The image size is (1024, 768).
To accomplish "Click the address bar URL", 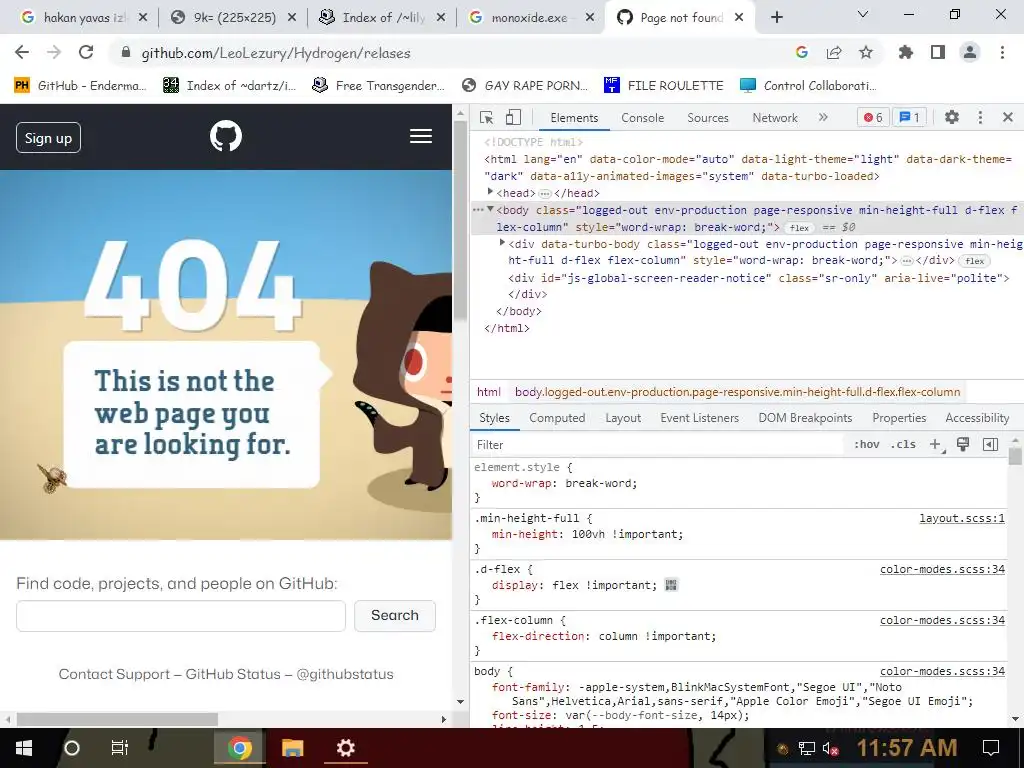I will [x=276, y=54].
